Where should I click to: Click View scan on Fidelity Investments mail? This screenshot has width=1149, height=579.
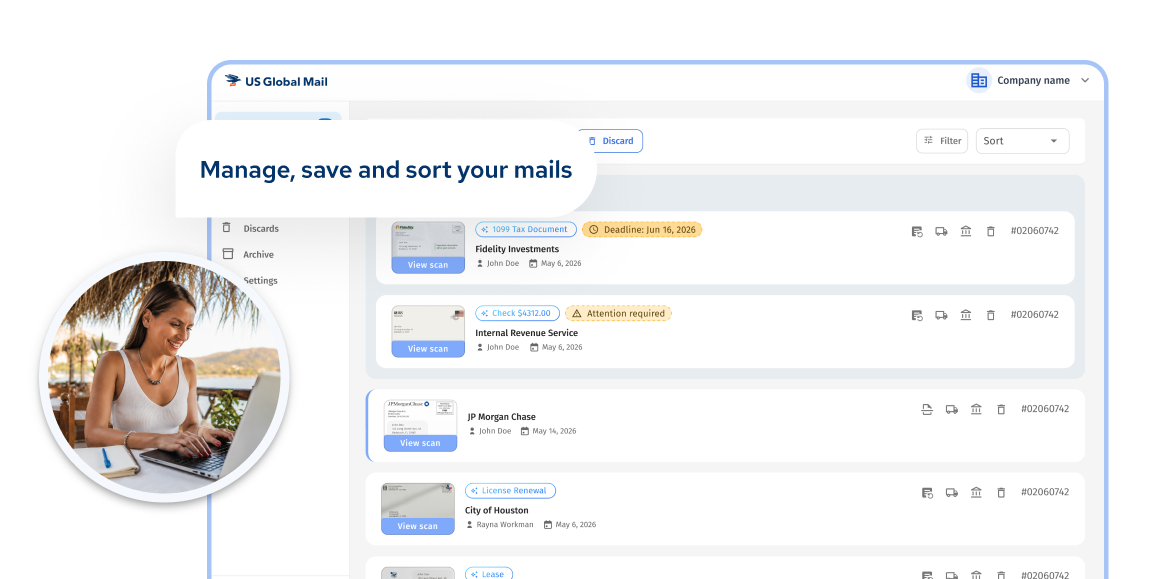coord(428,265)
